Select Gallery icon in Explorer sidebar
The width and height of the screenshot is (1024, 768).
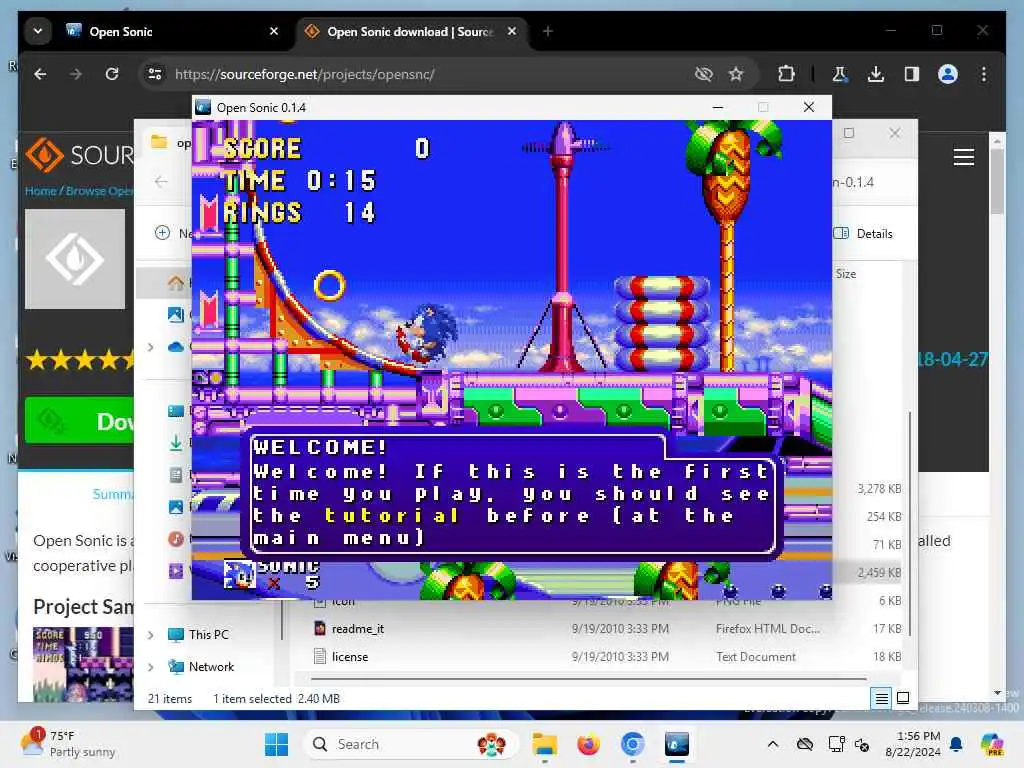176,314
